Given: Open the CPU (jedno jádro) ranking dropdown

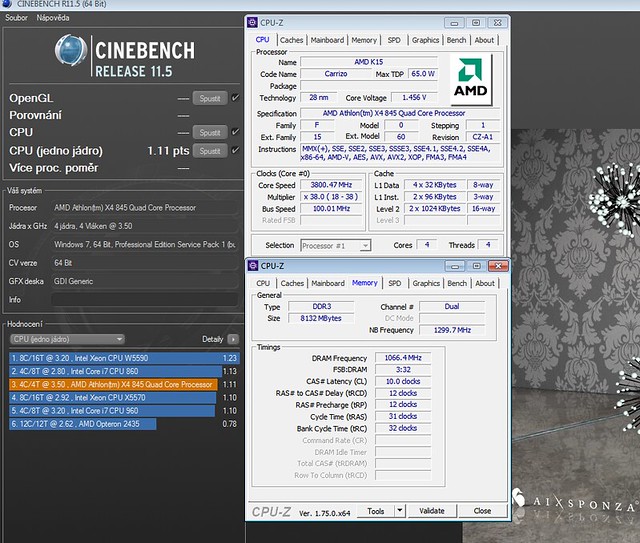Looking at the screenshot, I should (x=67, y=339).
